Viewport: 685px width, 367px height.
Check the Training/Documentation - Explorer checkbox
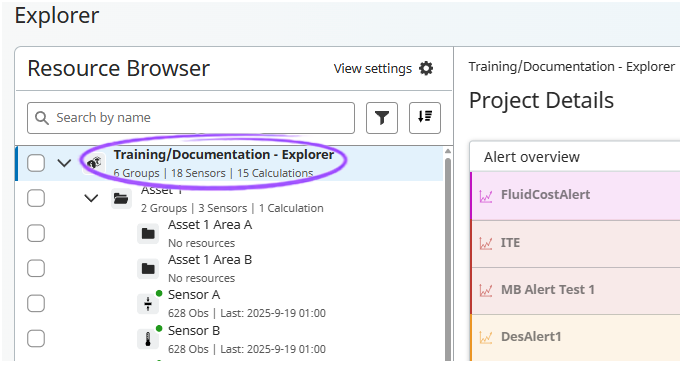click(36, 163)
